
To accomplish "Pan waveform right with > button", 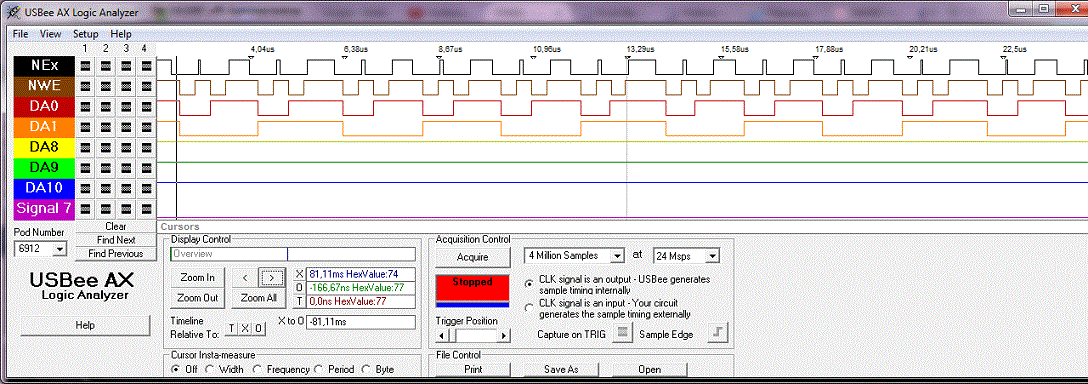I will pyautogui.click(x=272, y=278).
